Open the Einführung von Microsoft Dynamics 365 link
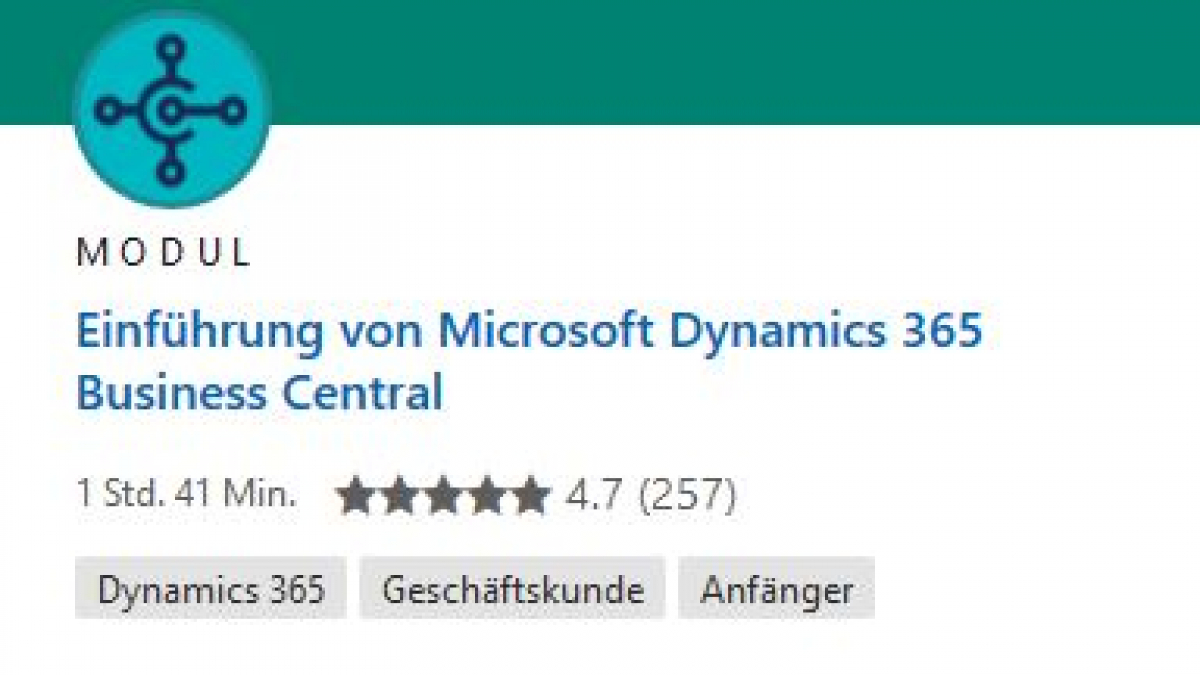Image resolution: width=1200 pixels, height=675 pixels. [x=529, y=331]
